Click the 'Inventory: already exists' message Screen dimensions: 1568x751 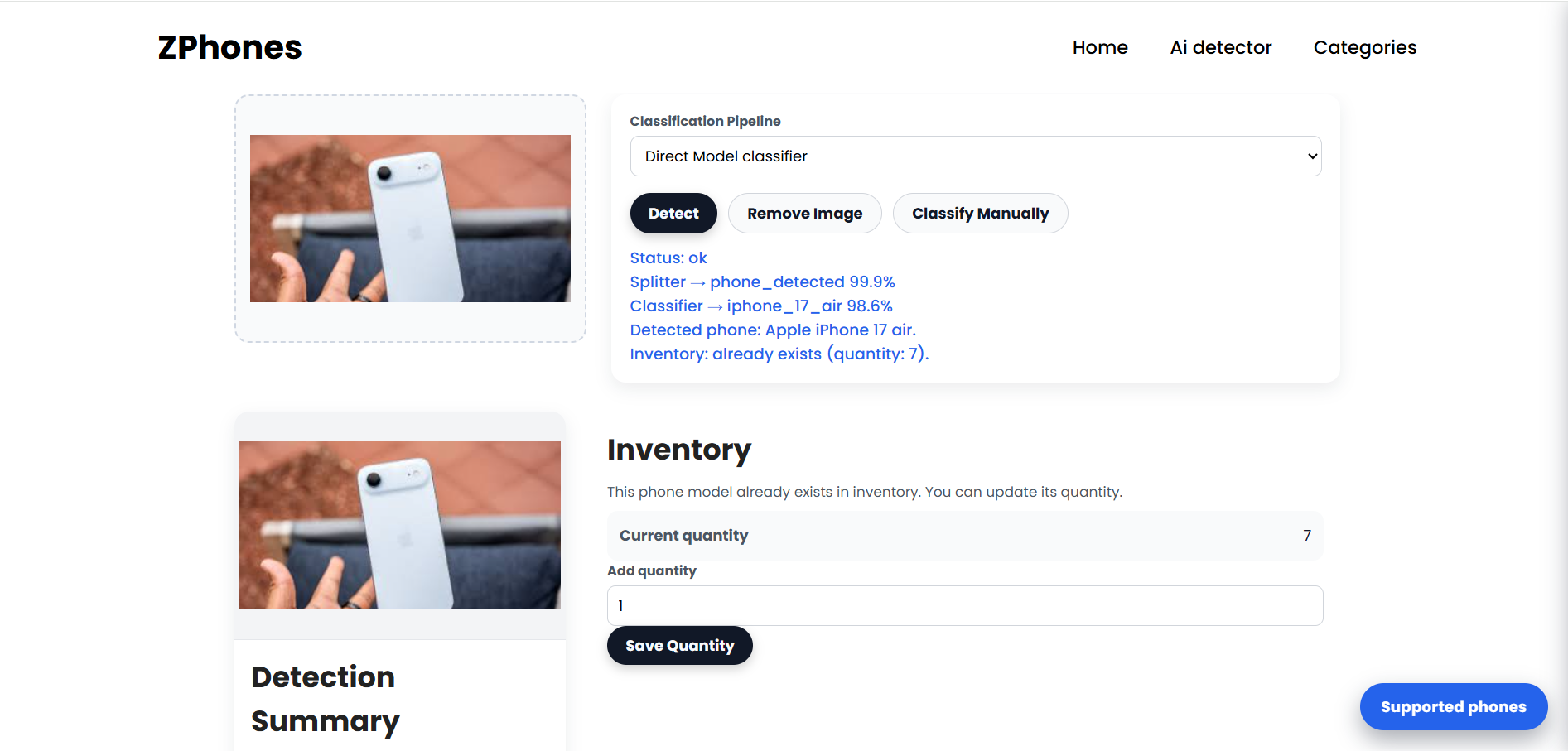coord(779,354)
